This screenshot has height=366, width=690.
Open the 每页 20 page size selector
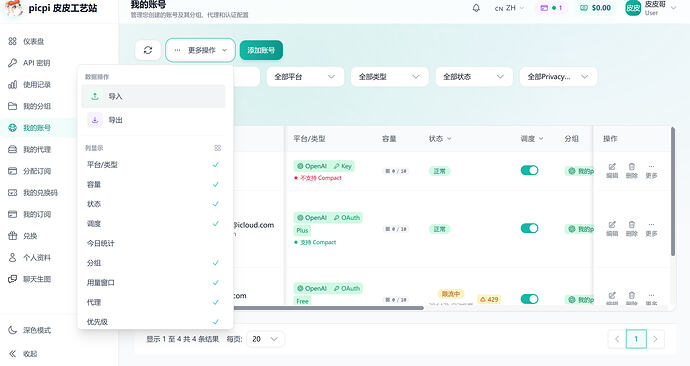point(265,339)
